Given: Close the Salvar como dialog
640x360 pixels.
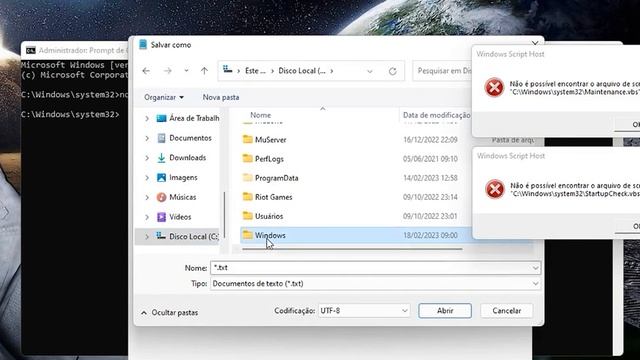Looking at the screenshot, I should 535,43.
